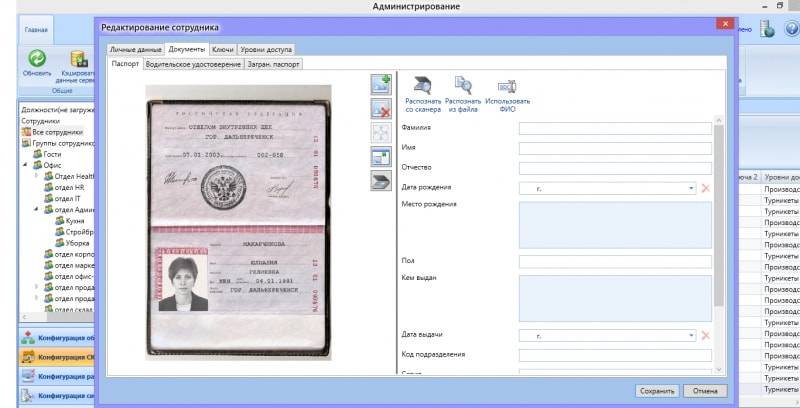The width and height of the screenshot is (800, 408).
Task: Add a new passport image with green-plus icon
Action: (x=381, y=84)
